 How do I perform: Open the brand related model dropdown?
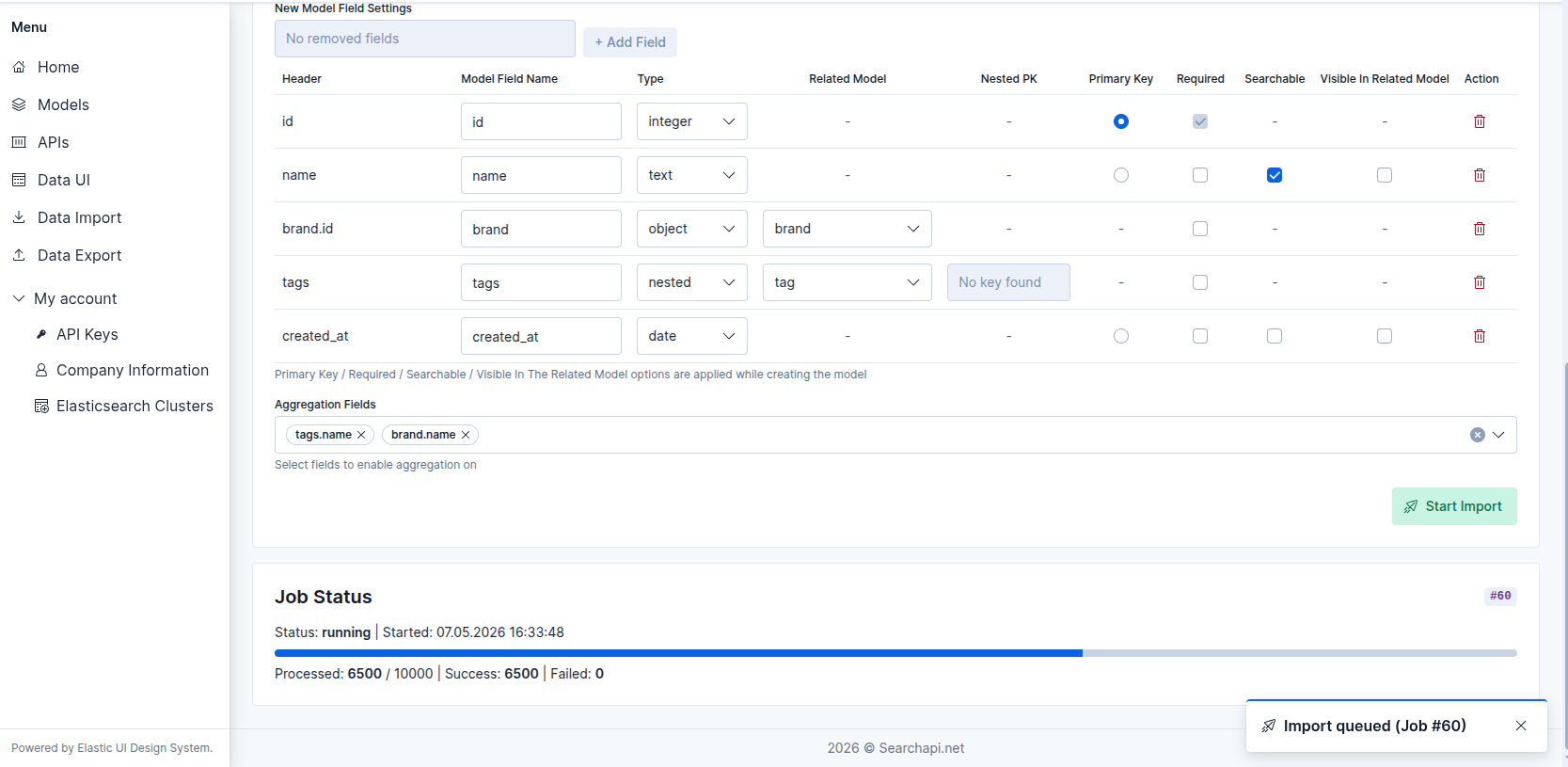pyautogui.click(x=847, y=229)
